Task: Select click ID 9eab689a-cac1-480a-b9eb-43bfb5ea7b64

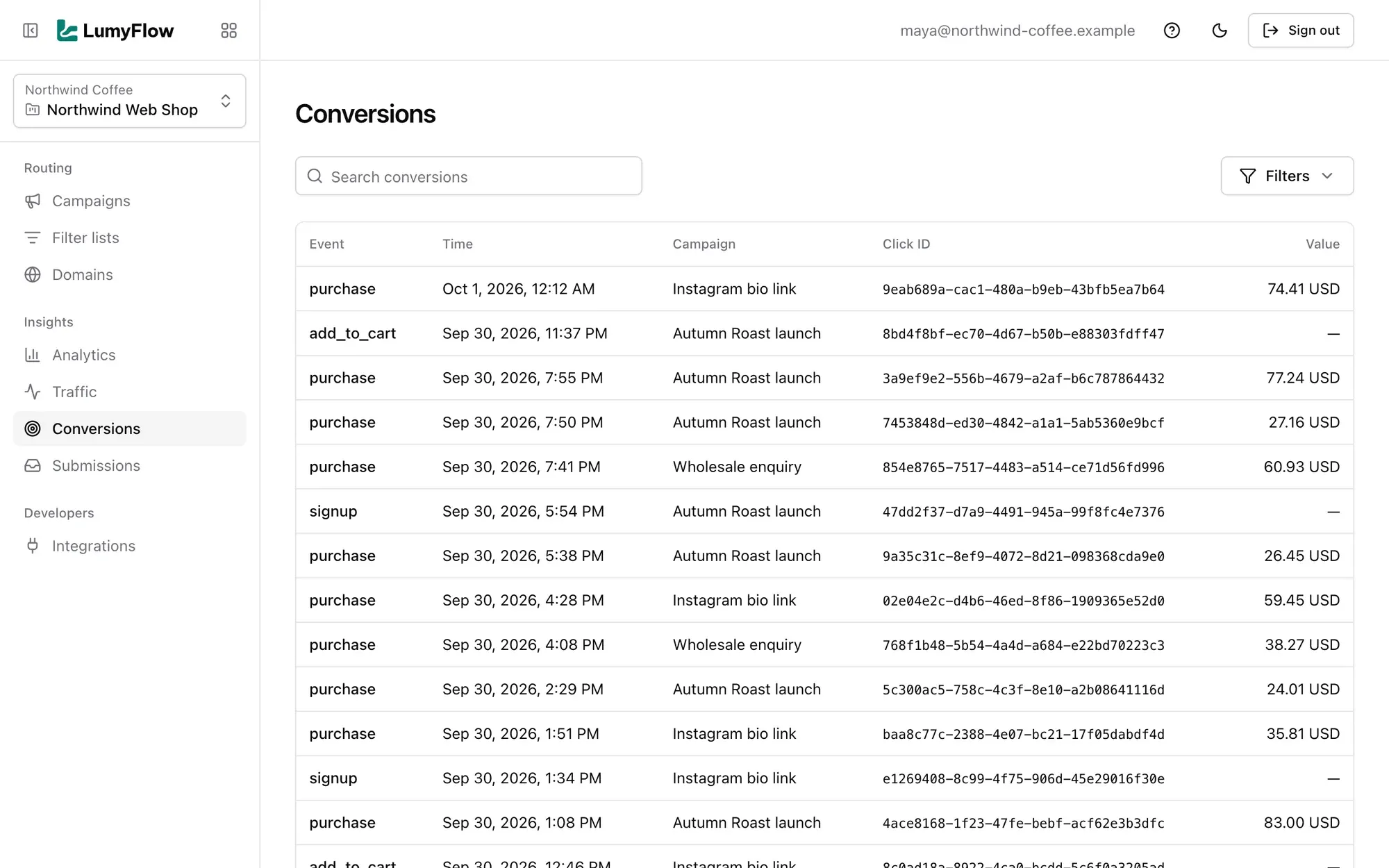Action: coord(1023,289)
